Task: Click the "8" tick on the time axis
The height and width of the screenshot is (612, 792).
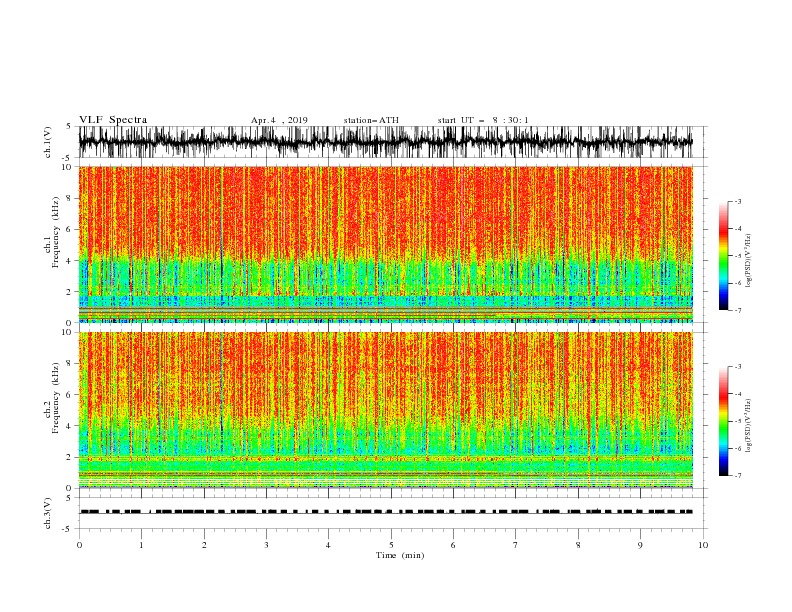Action: (578, 545)
